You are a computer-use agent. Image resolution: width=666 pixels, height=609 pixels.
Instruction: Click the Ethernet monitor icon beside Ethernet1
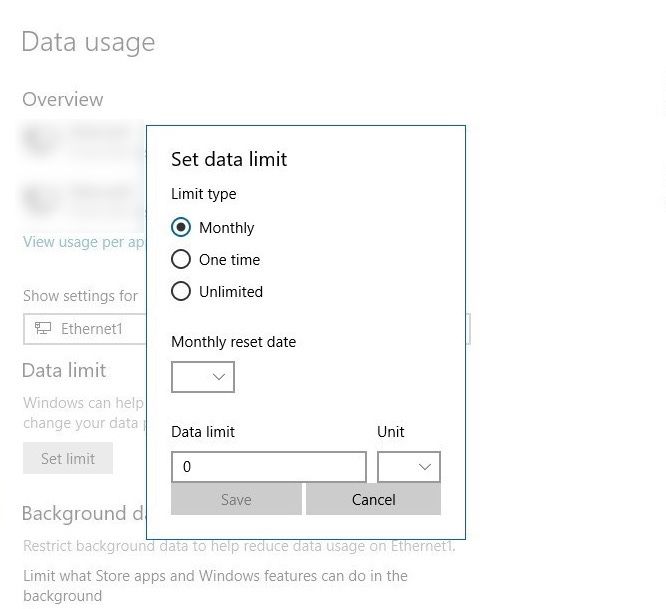click(43, 329)
